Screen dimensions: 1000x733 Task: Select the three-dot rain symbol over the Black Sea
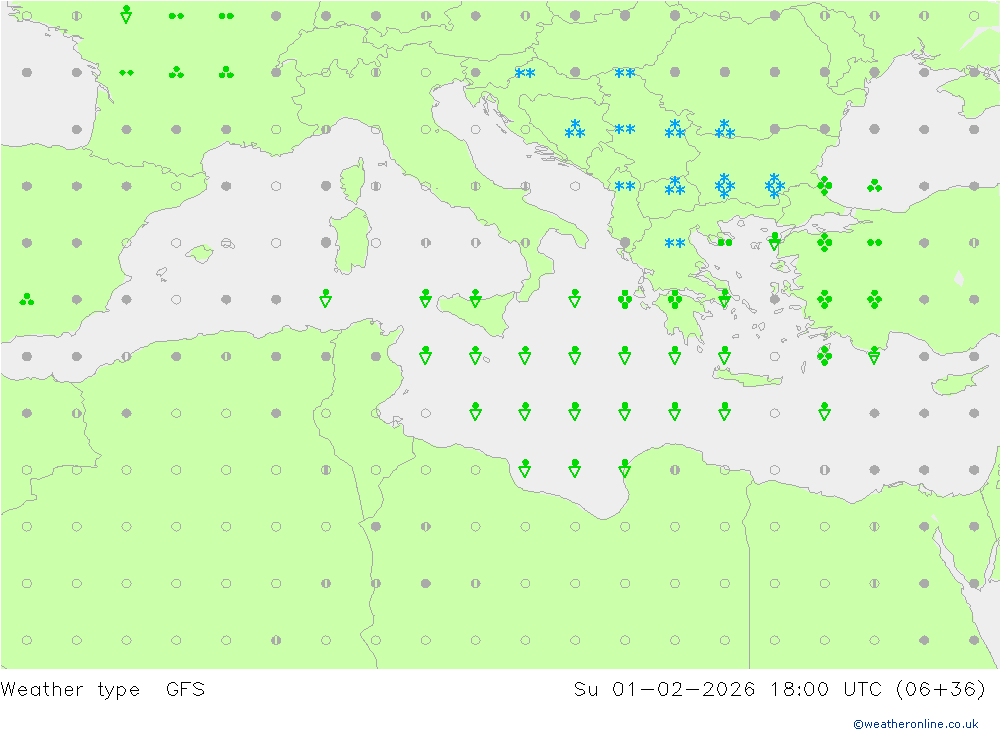[x=874, y=186]
